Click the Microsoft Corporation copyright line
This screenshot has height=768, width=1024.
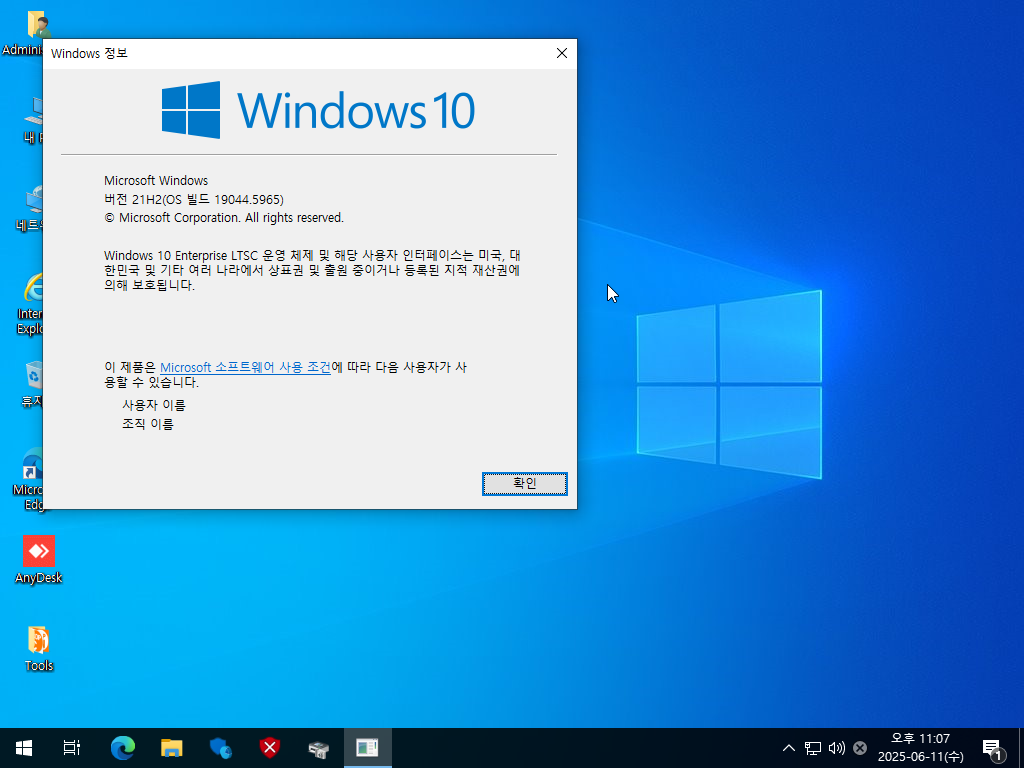pyautogui.click(x=224, y=218)
